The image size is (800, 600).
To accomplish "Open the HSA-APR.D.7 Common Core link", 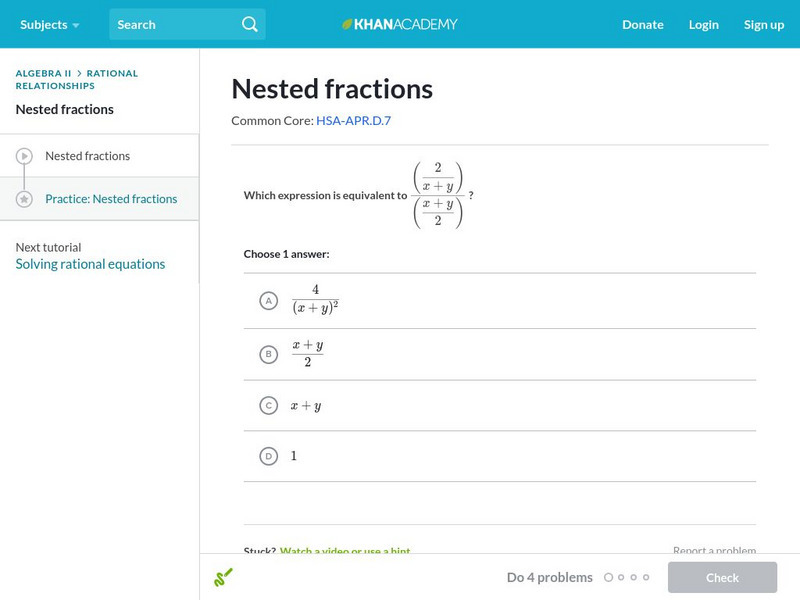I will click(353, 120).
